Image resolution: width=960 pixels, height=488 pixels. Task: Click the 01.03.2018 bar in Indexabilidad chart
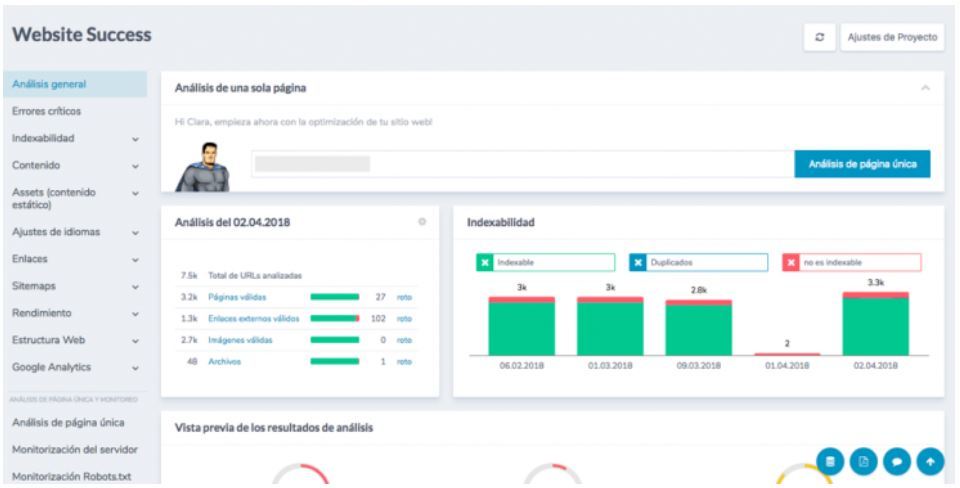coord(610,326)
